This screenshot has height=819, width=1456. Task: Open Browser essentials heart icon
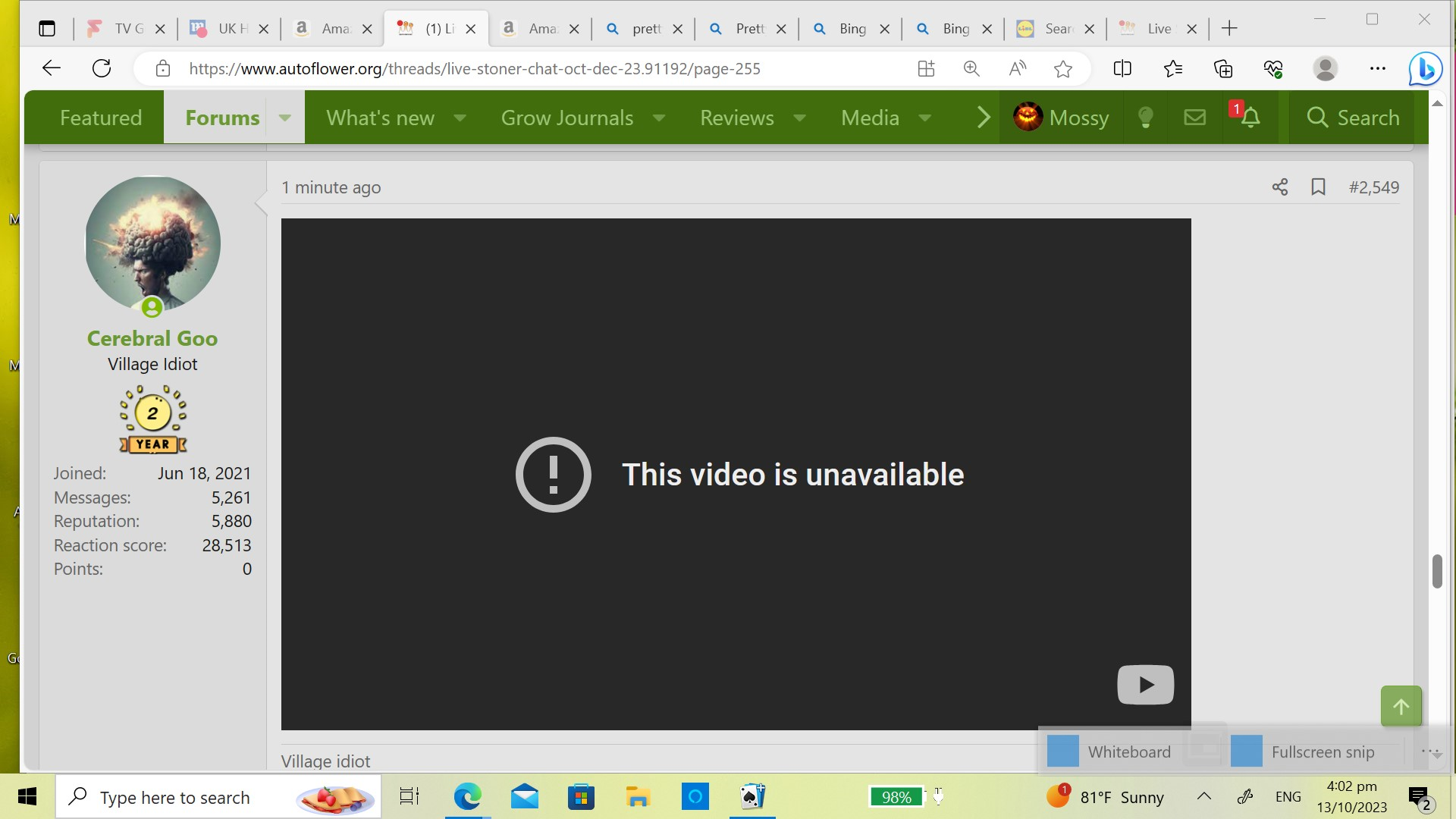click(1273, 69)
